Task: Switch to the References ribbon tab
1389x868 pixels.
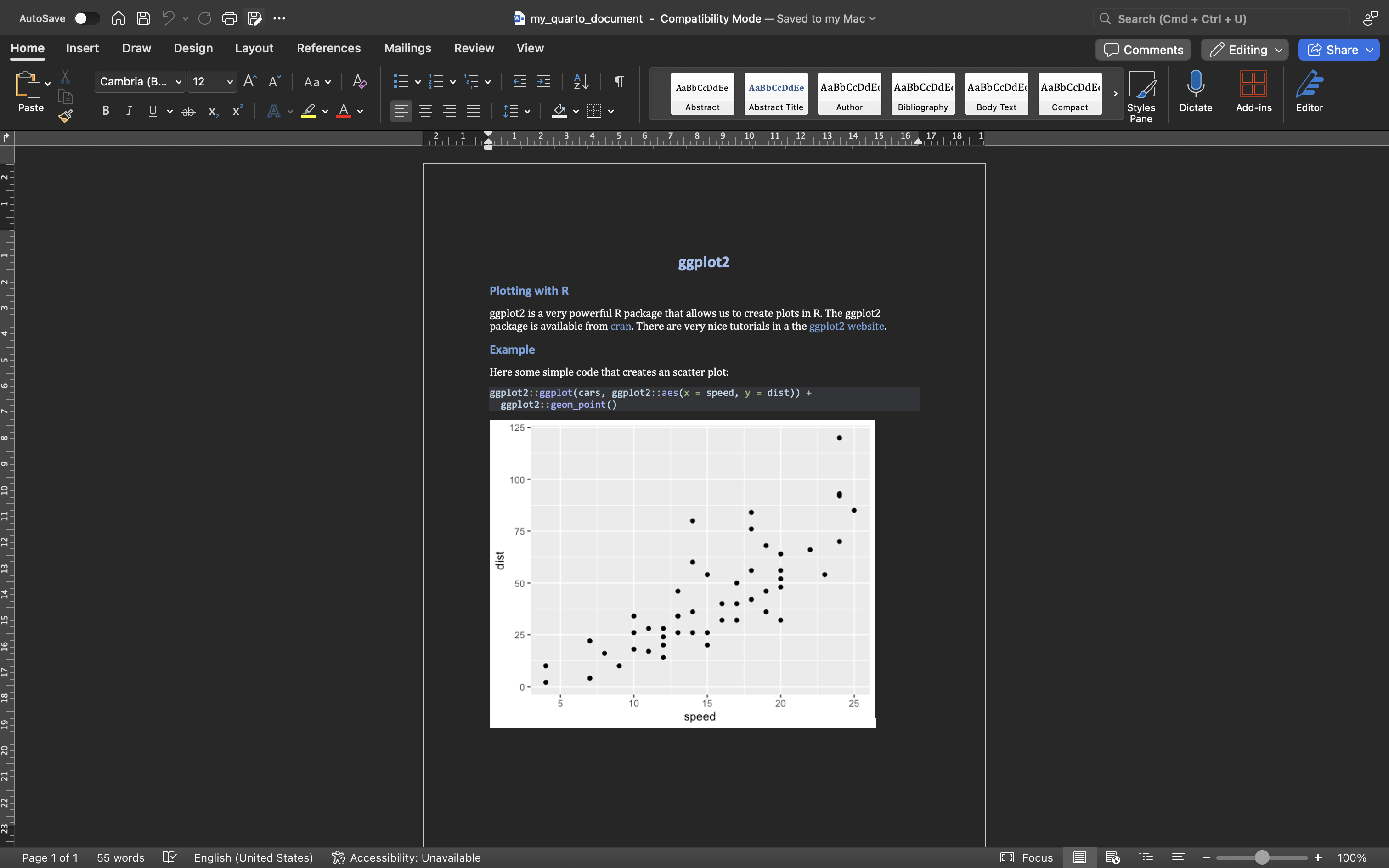Action: coord(328,48)
